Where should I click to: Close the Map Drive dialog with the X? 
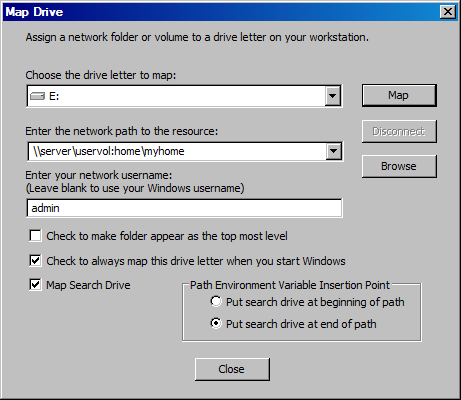click(448, 12)
